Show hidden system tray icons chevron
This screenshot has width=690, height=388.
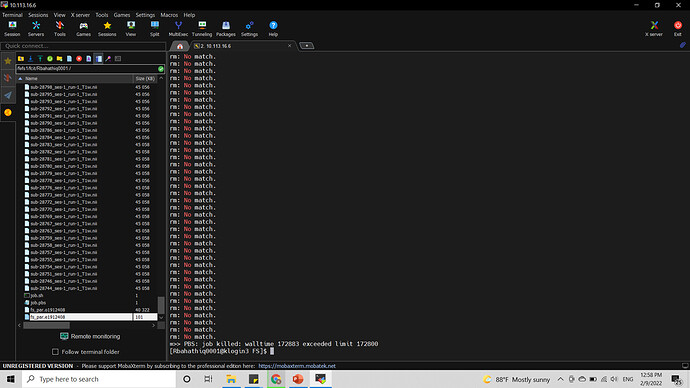[560, 379]
